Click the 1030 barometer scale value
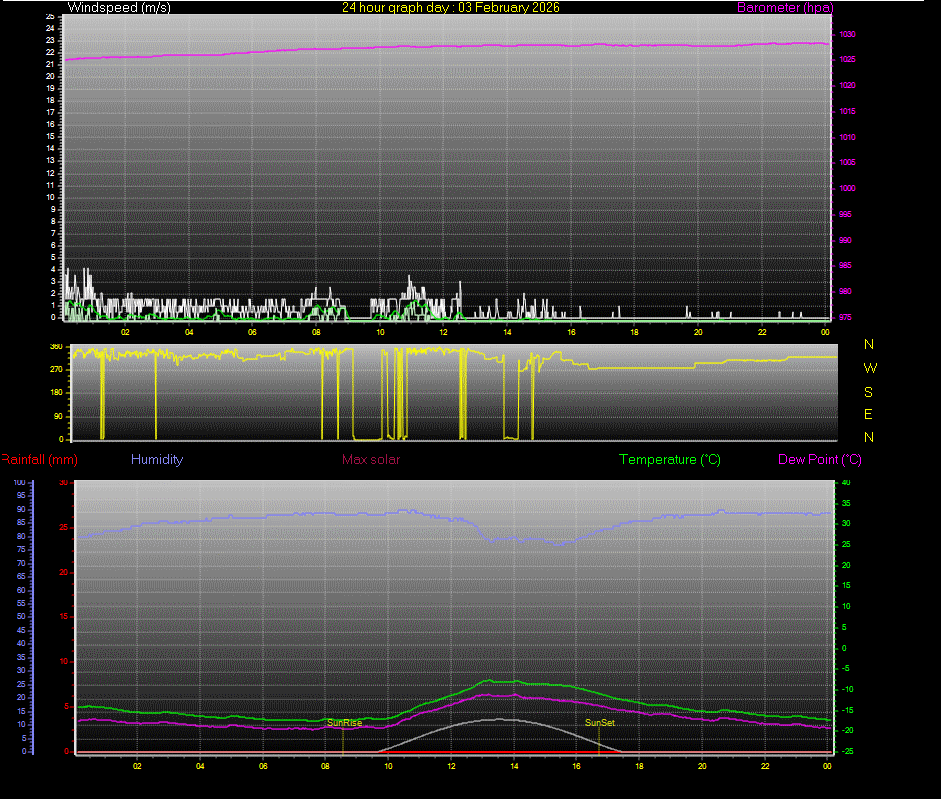 [847, 34]
